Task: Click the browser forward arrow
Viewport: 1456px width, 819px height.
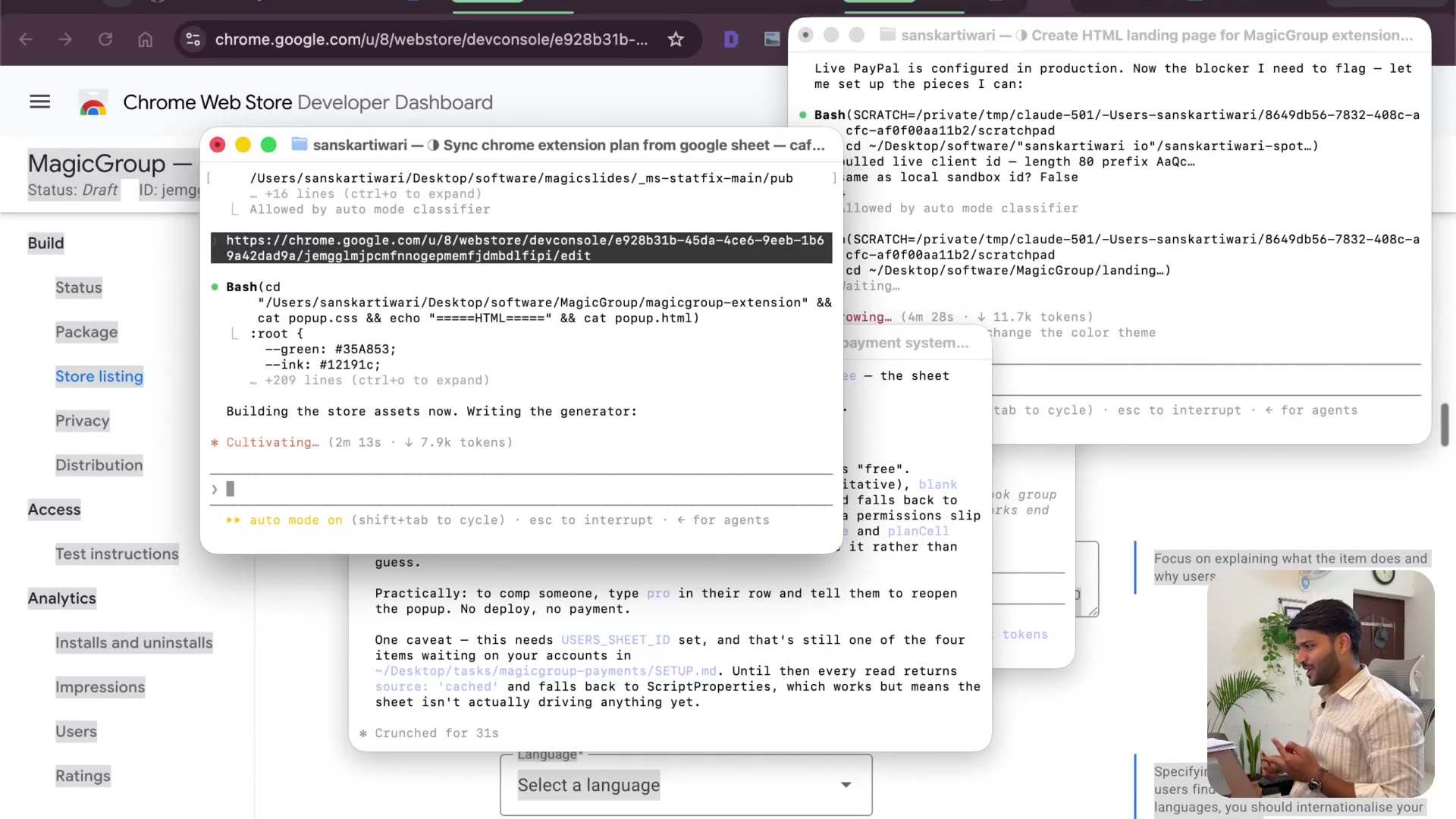Action: point(65,39)
